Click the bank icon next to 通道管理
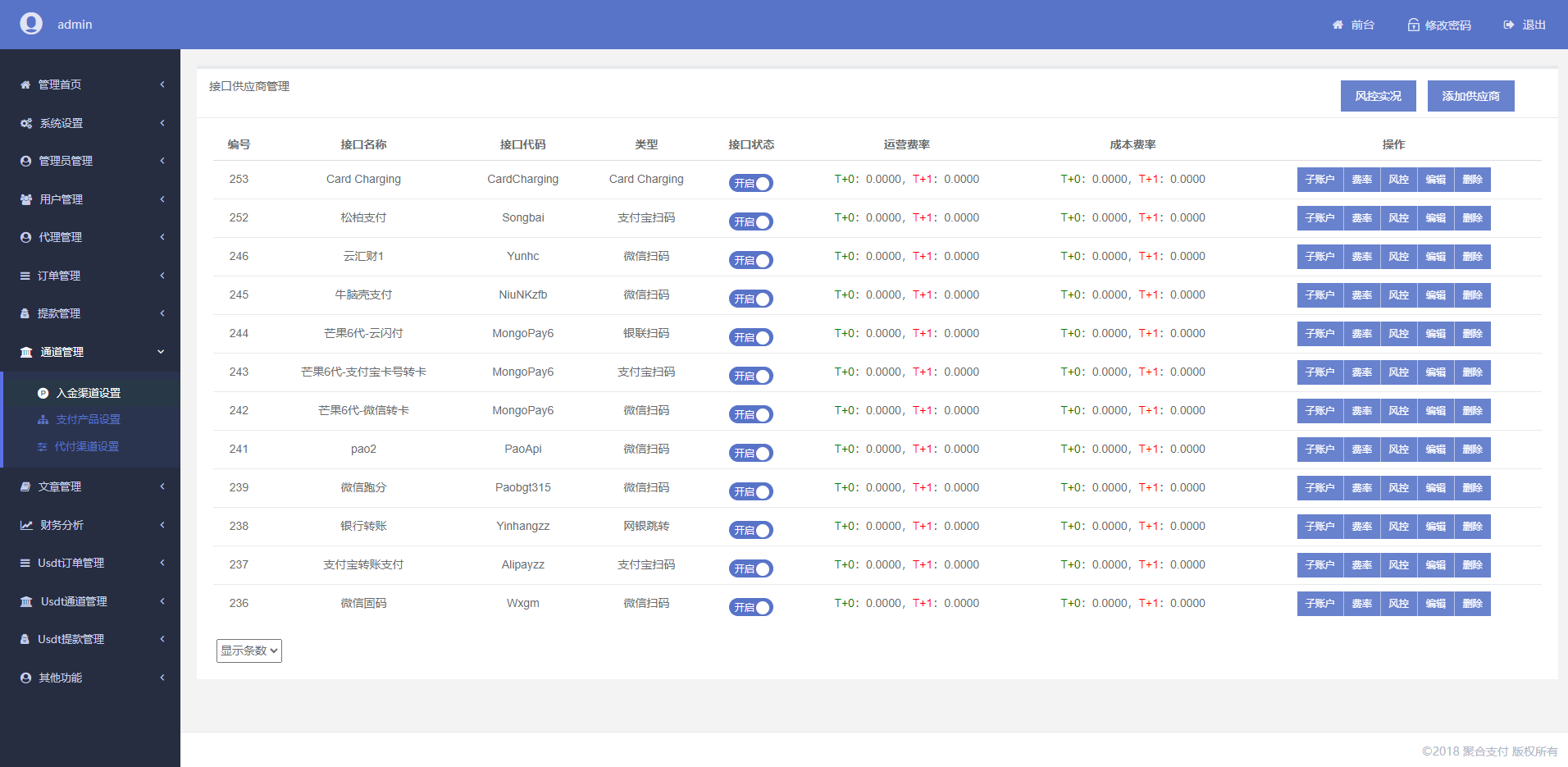 (26, 352)
